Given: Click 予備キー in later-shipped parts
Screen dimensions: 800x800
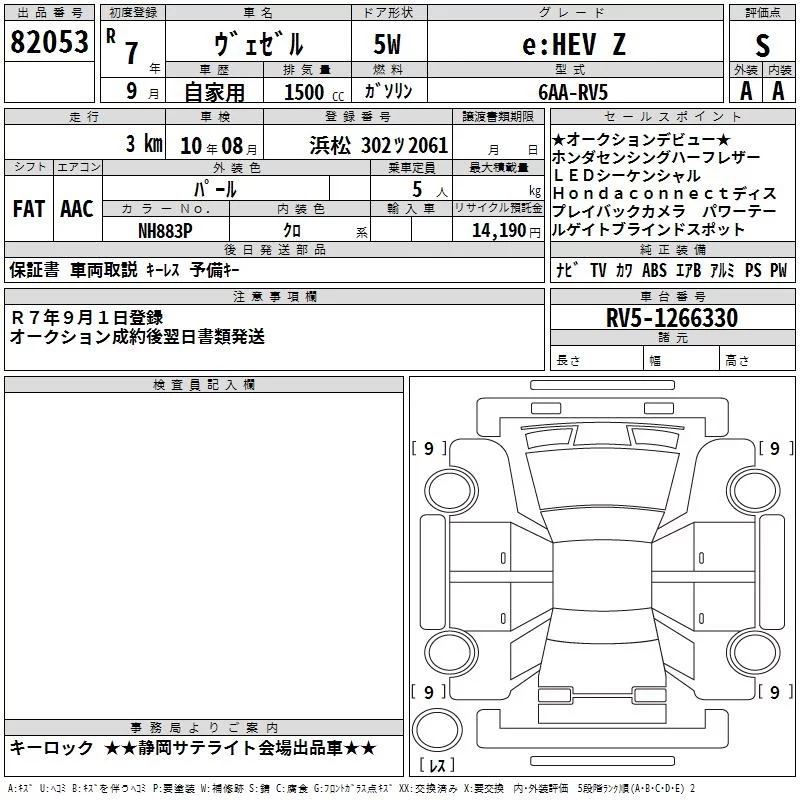Looking at the screenshot, I should tap(214, 270).
